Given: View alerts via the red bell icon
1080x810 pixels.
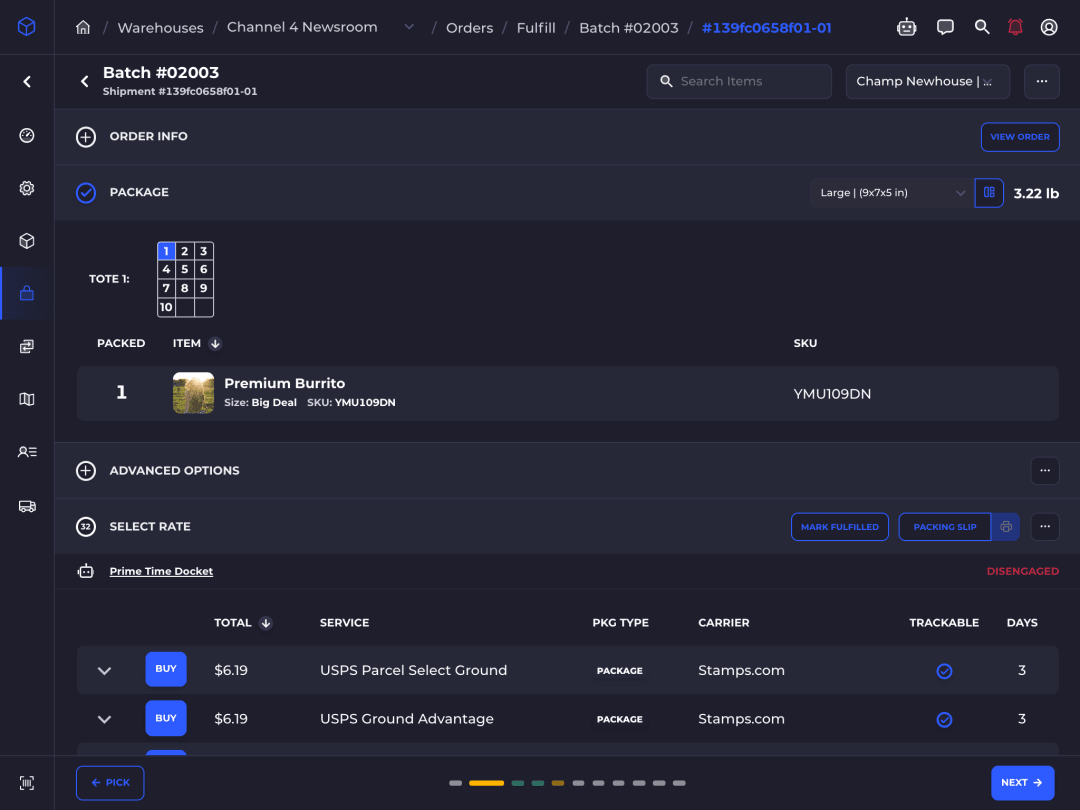Looking at the screenshot, I should [x=1015, y=27].
